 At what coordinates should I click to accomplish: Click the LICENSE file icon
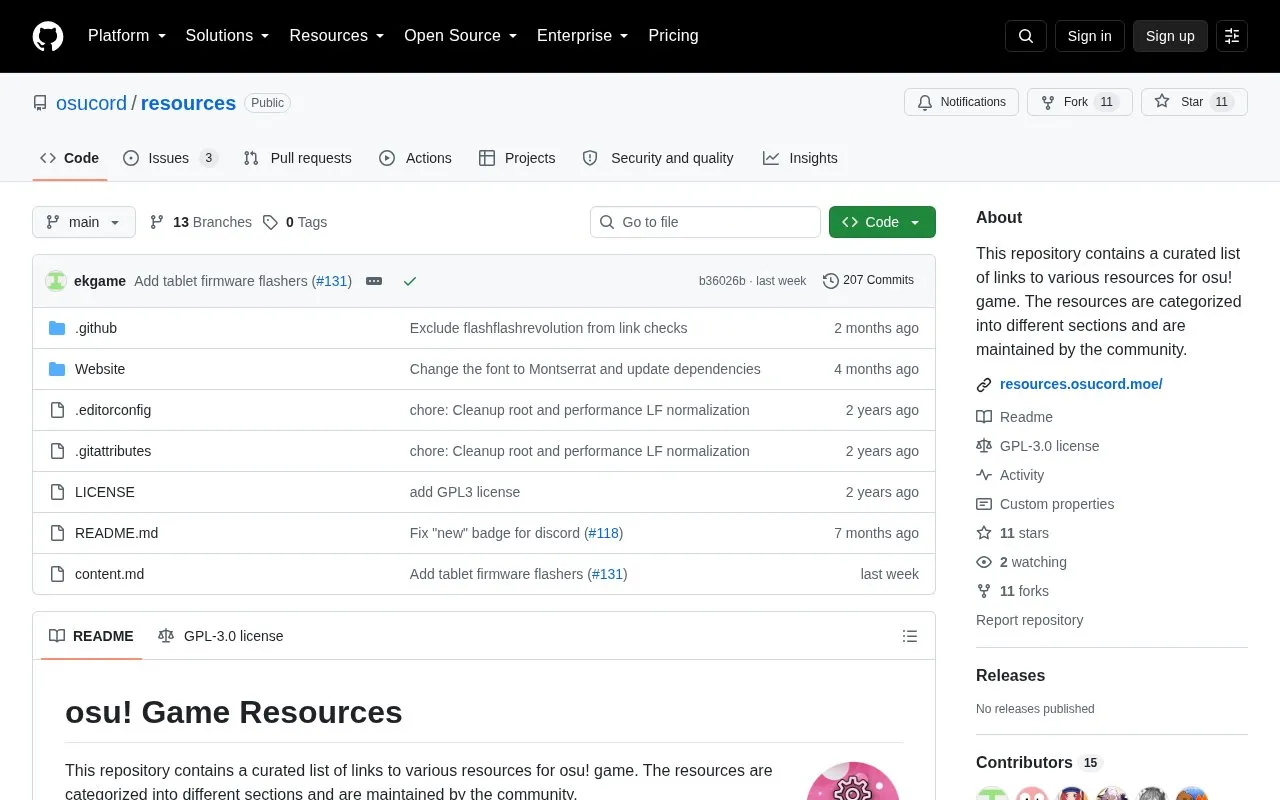pos(57,492)
